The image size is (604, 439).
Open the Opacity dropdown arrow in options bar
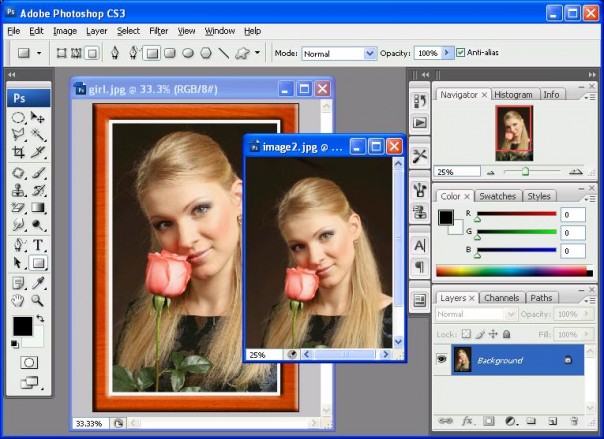pyautogui.click(x=447, y=53)
